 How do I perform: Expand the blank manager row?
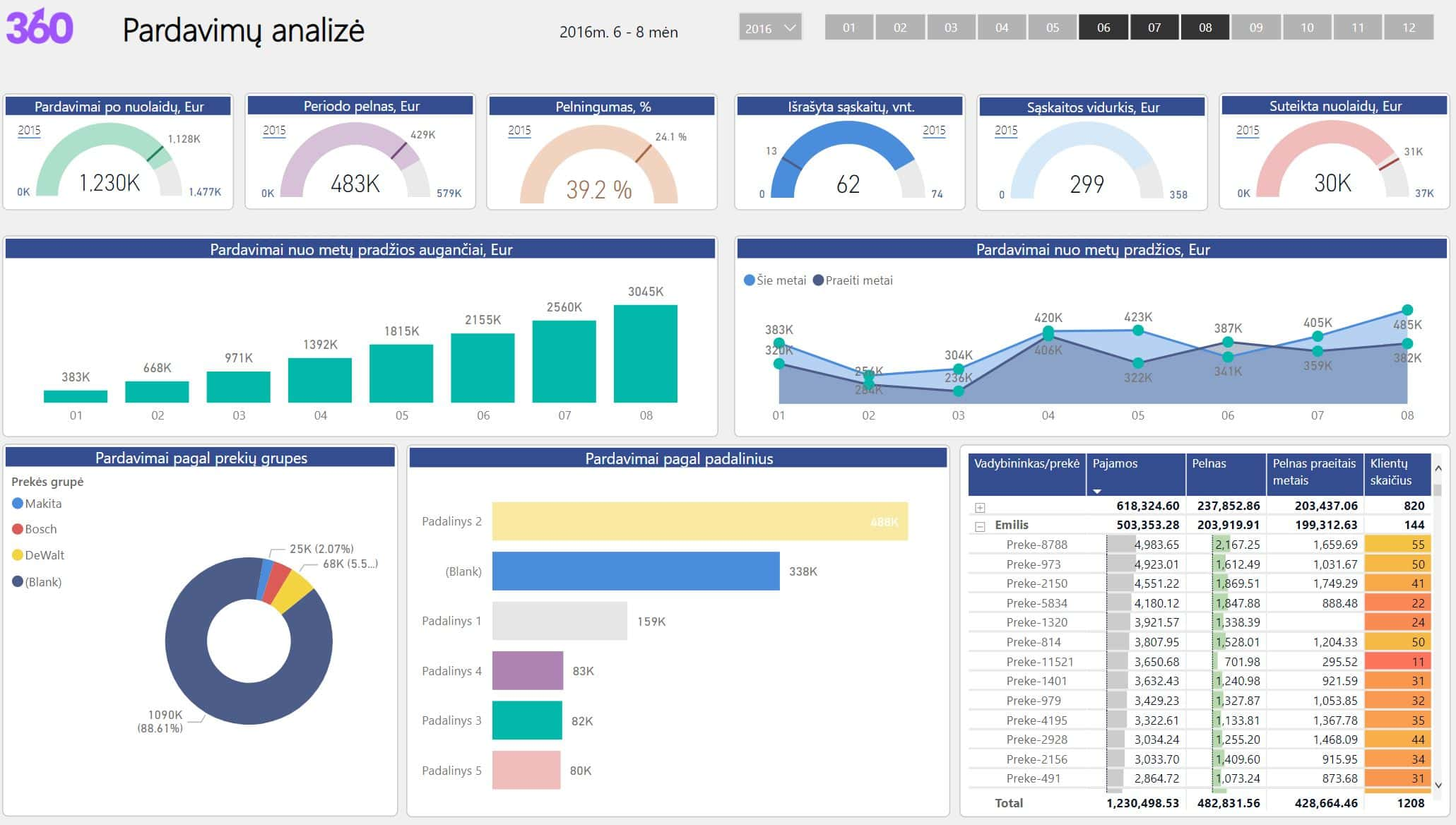(x=980, y=508)
